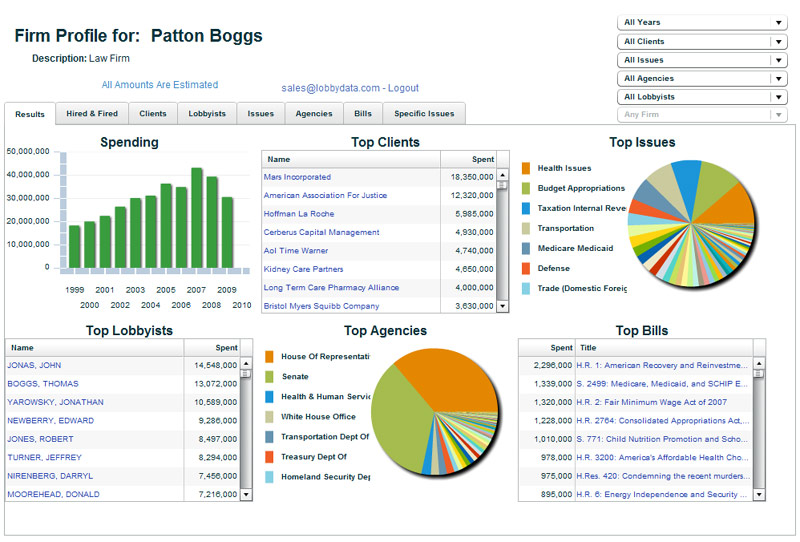Viewport: 800px width, 542px height.
Task: Switch to the Hired & Fired tab
Action: pos(92,113)
